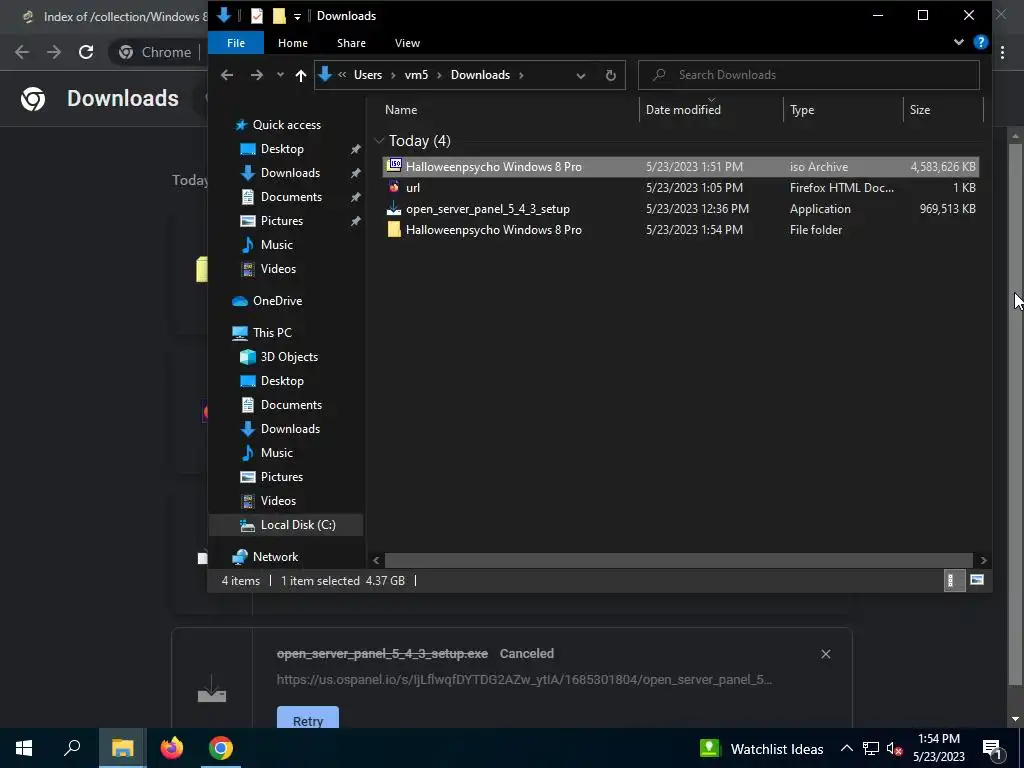Click Downloads segment in the address bar
Image resolution: width=1024 pixels, height=768 pixels.
[480, 75]
